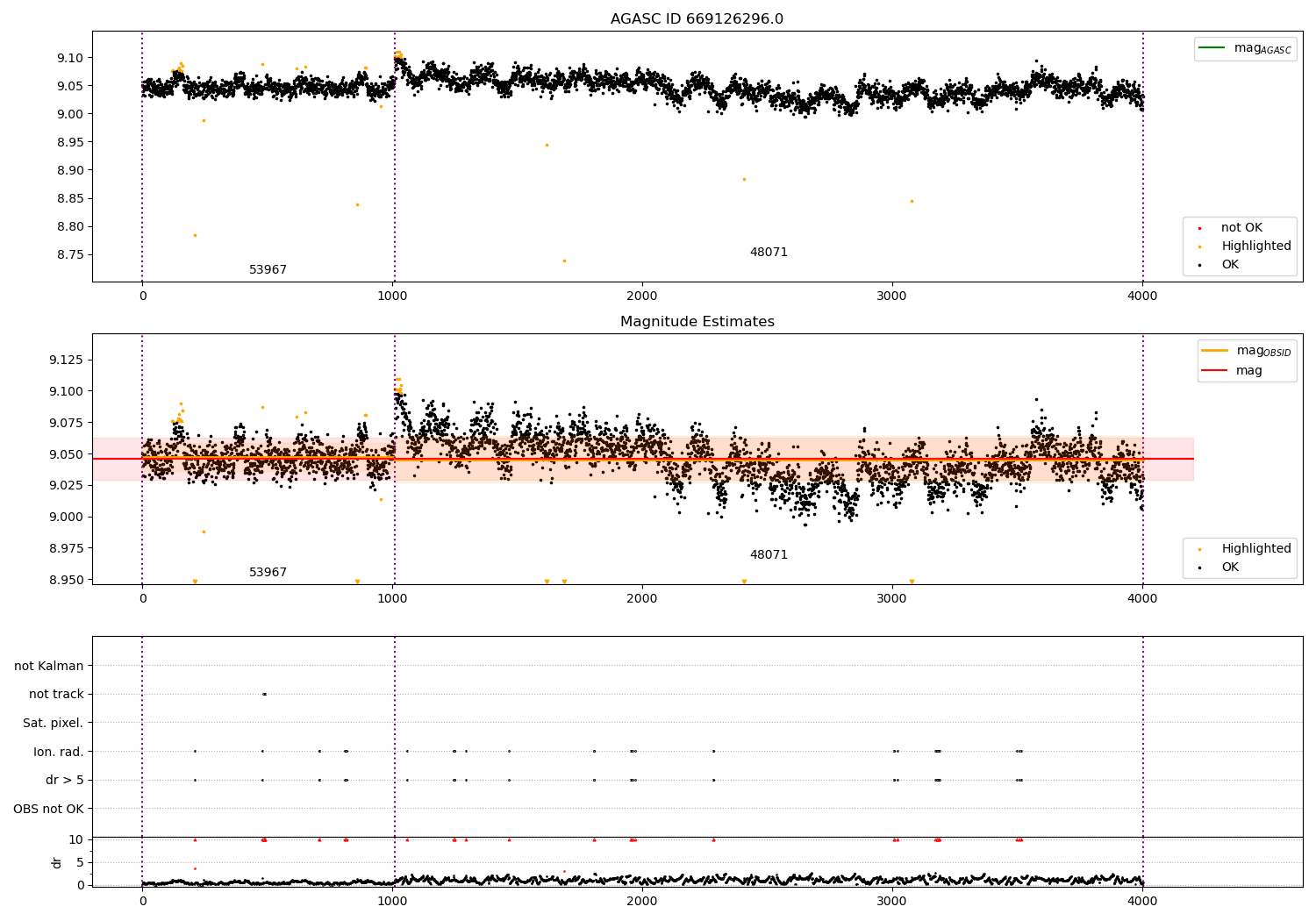Click the '53967' annotation in the top plot
The height and width of the screenshot is (921, 1316).
click(x=268, y=270)
